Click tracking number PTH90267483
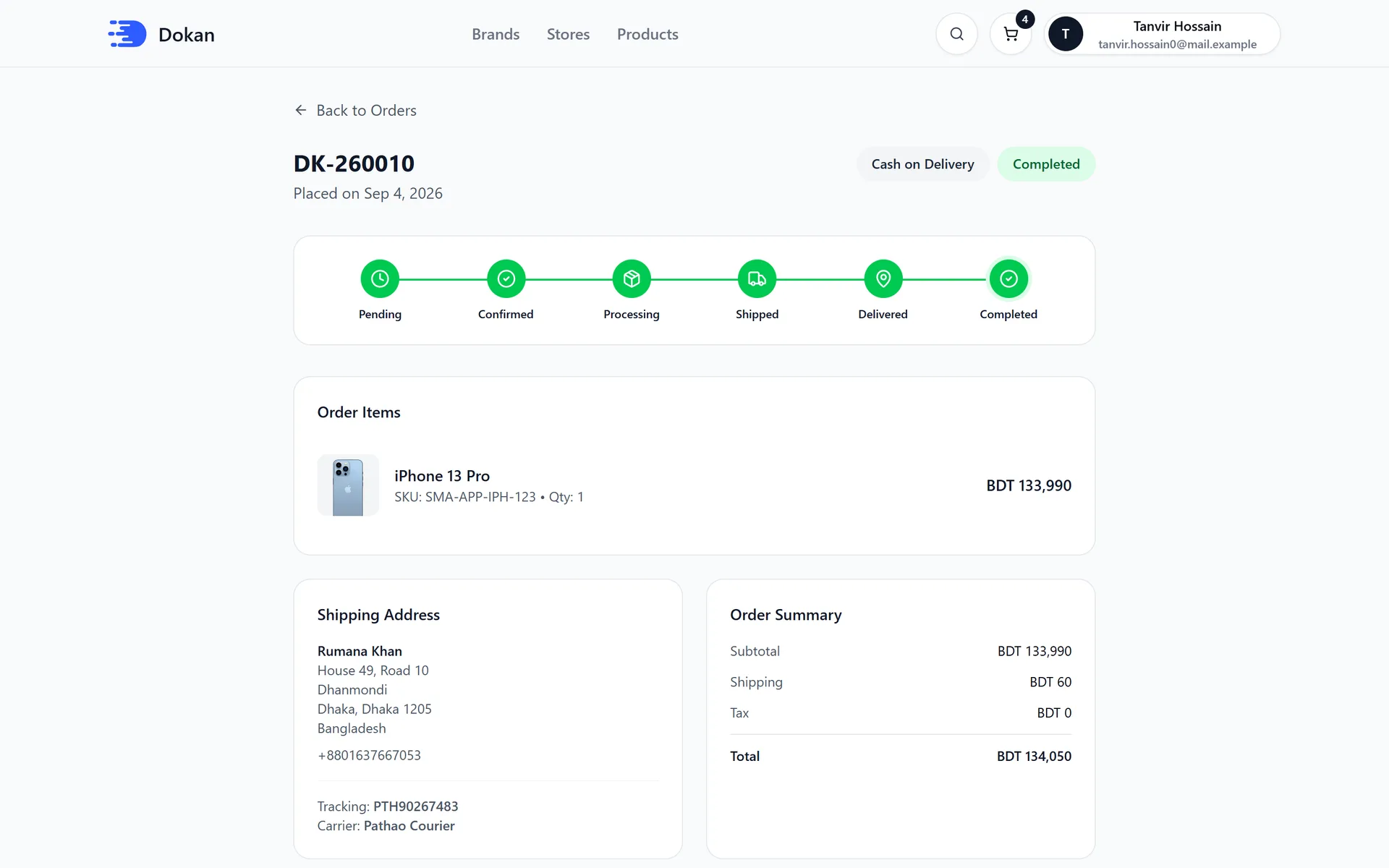 (x=416, y=807)
